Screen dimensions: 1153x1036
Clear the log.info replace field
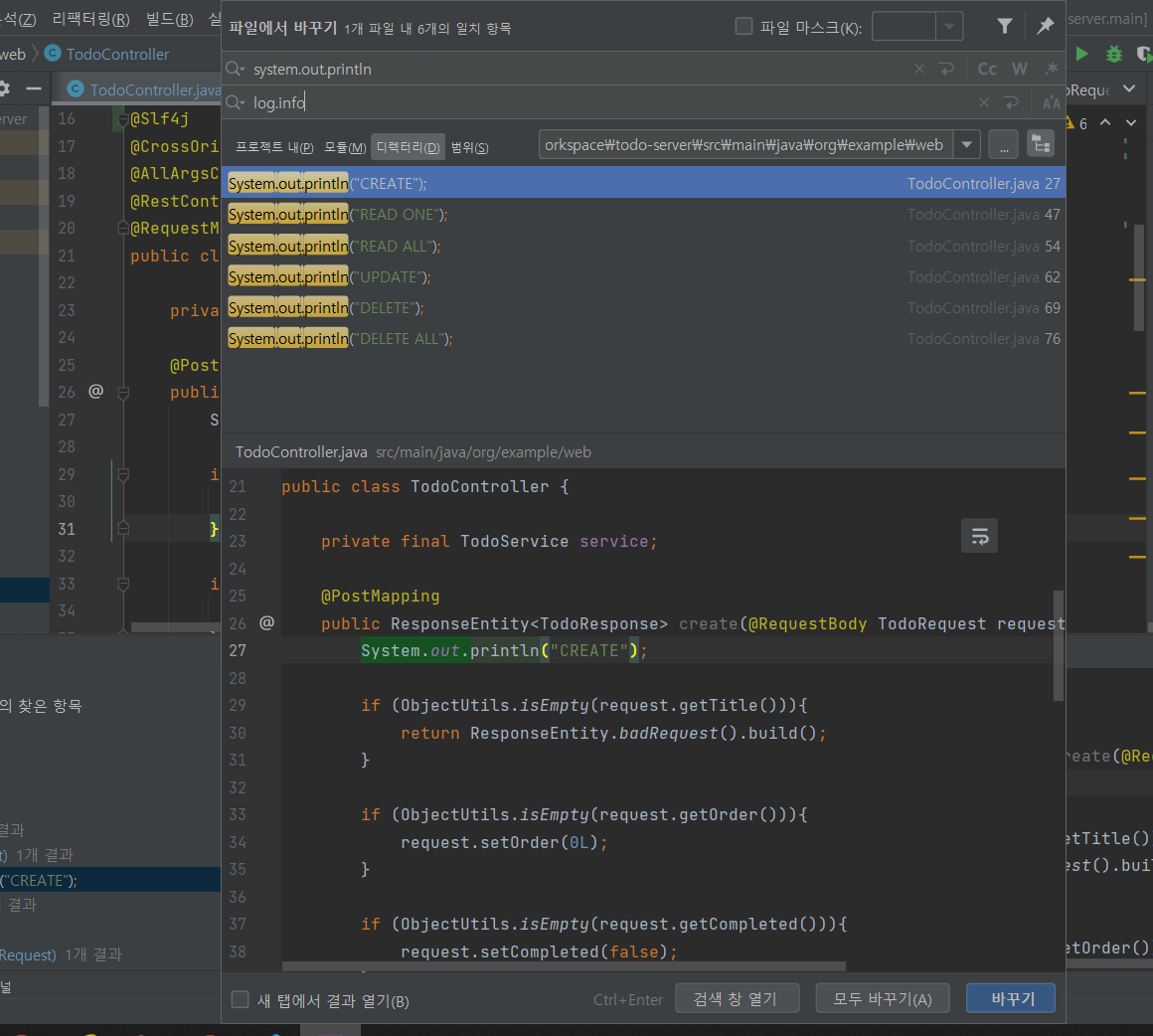(984, 103)
